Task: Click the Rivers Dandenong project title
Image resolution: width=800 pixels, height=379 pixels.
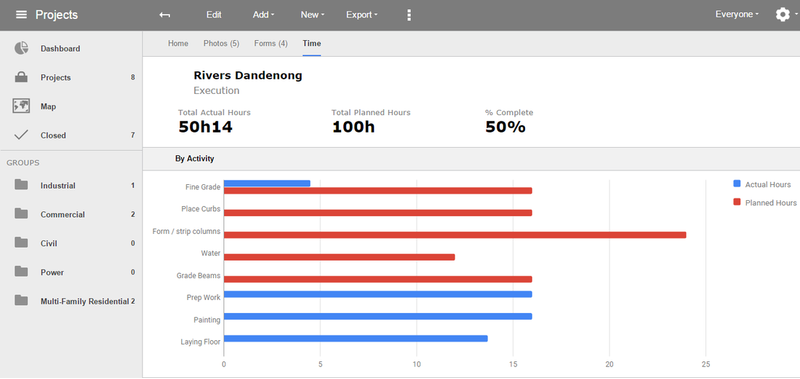Action: (x=248, y=75)
